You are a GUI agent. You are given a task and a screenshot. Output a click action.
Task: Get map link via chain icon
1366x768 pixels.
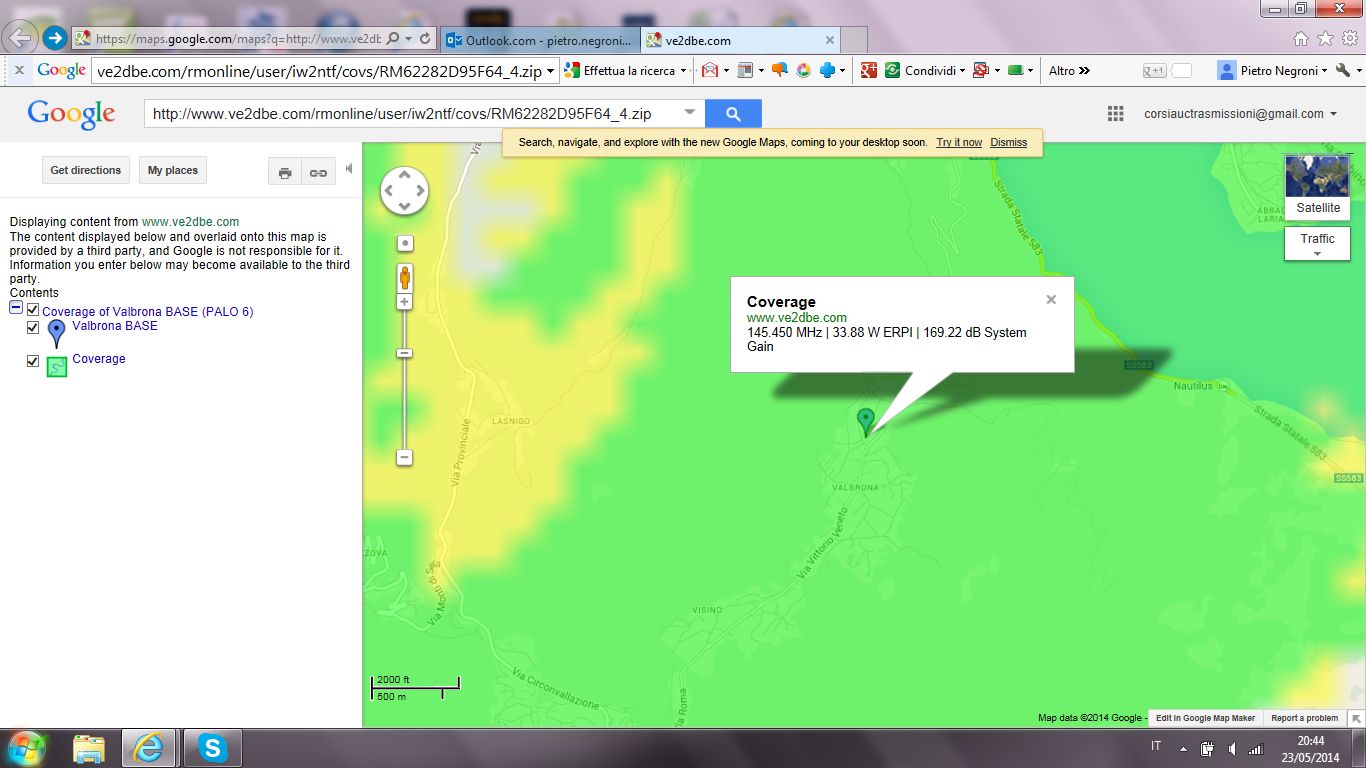point(318,172)
